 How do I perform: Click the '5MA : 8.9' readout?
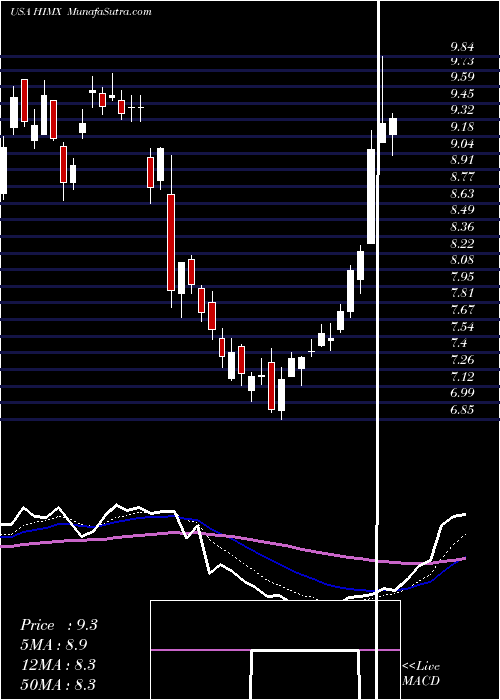click(x=54, y=645)
